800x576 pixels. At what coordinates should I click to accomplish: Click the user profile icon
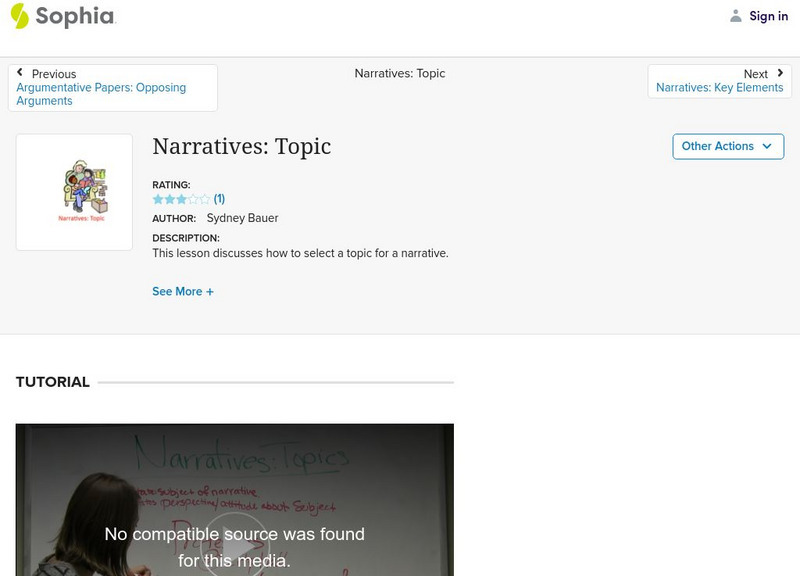click(735, 16)
